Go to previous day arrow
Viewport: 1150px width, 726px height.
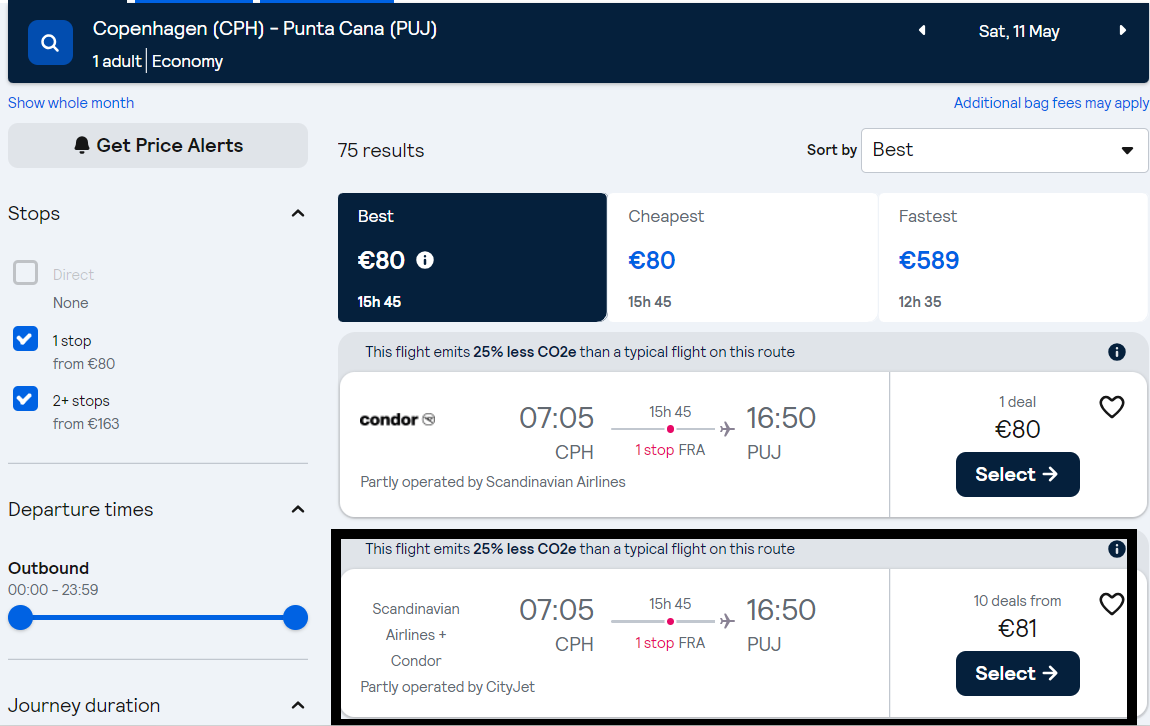(x=922, y=31)
